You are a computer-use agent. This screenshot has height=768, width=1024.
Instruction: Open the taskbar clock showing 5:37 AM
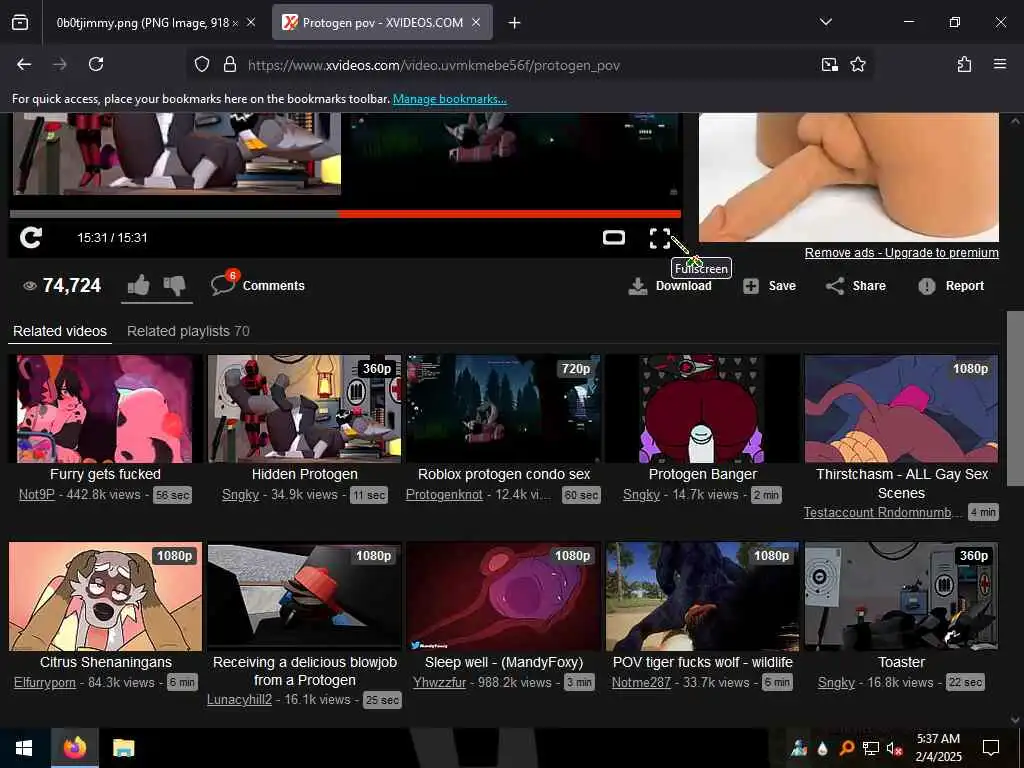938,748
